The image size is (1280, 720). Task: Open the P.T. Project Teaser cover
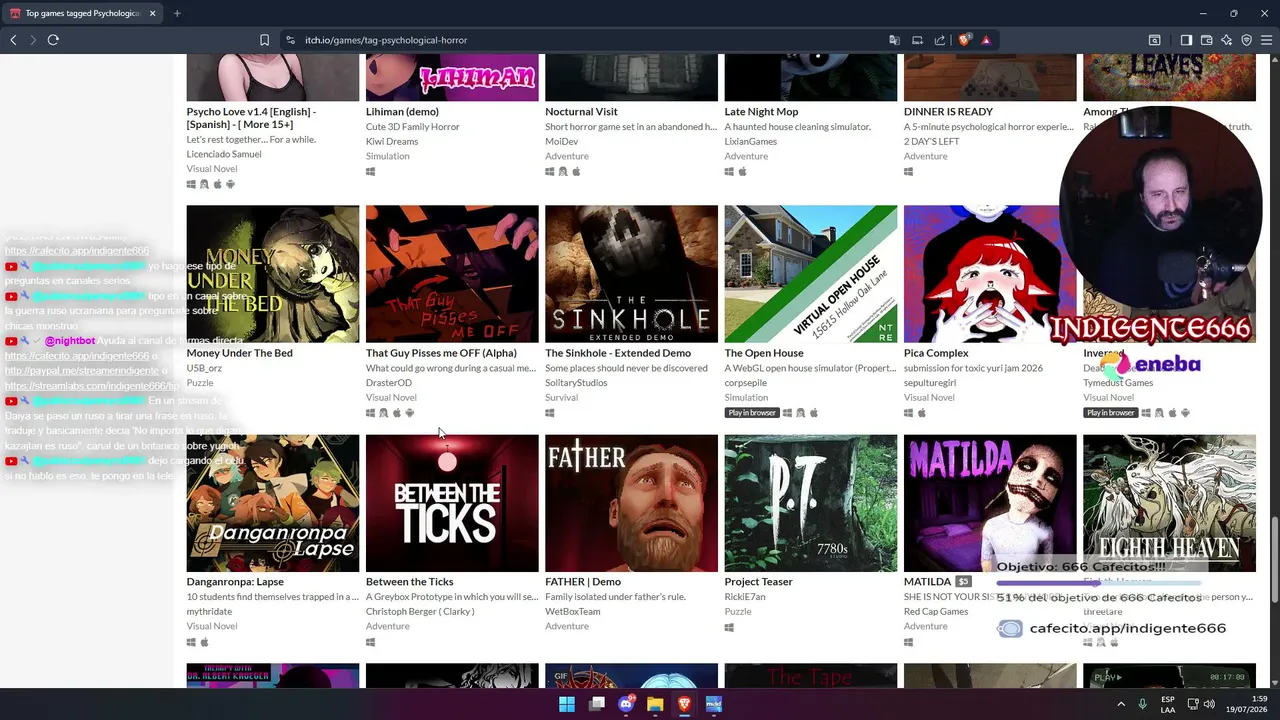coord(811,503)
